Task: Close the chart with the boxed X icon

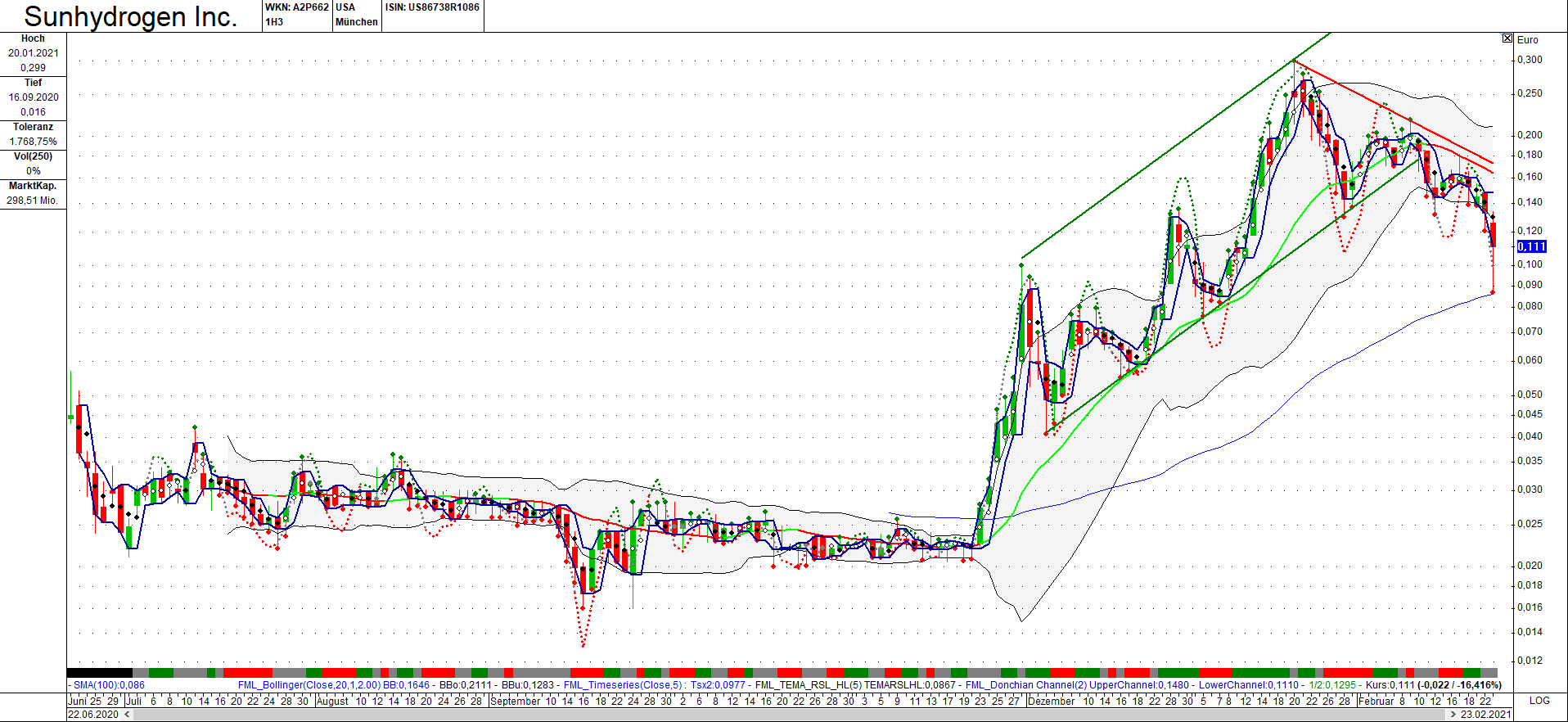Action: coord(1507,38)
